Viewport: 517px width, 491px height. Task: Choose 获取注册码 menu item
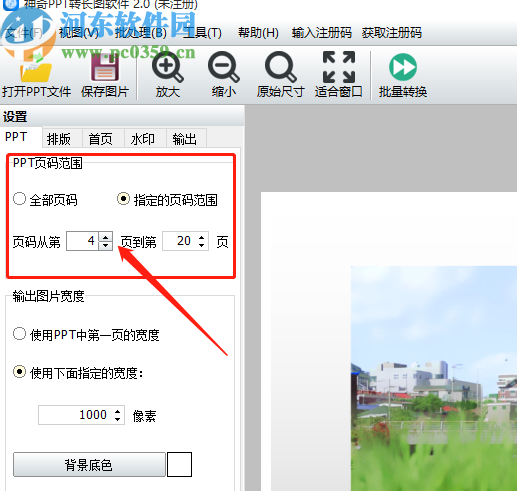tap(392, 33)
